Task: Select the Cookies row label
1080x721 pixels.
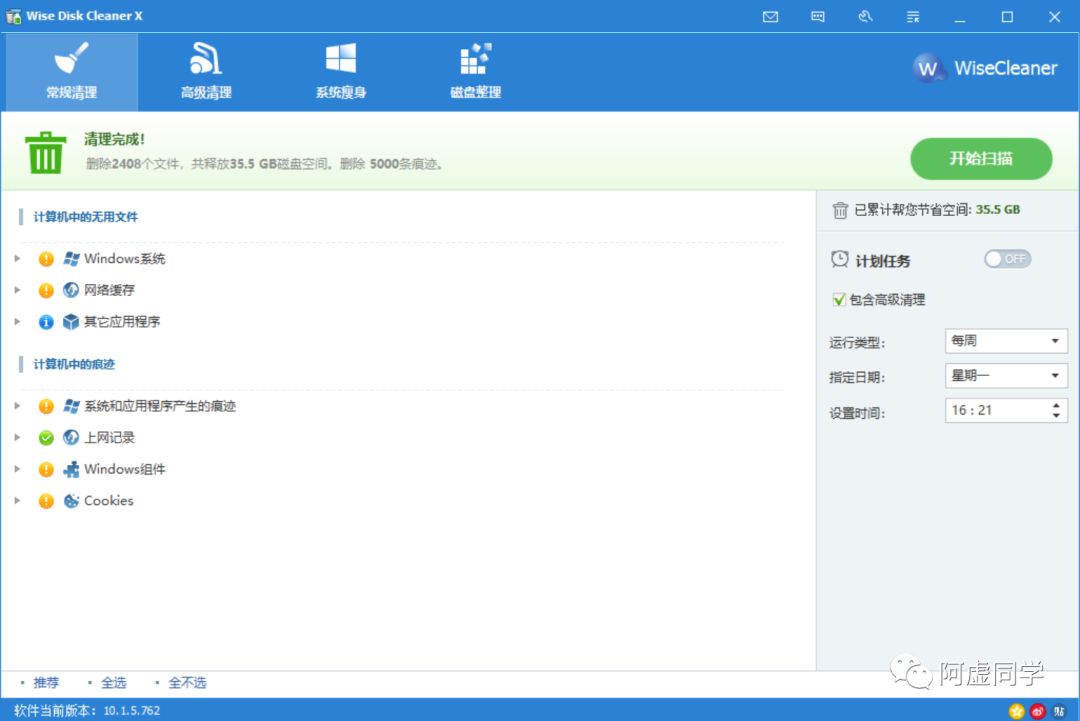Action: coord(109,501)
